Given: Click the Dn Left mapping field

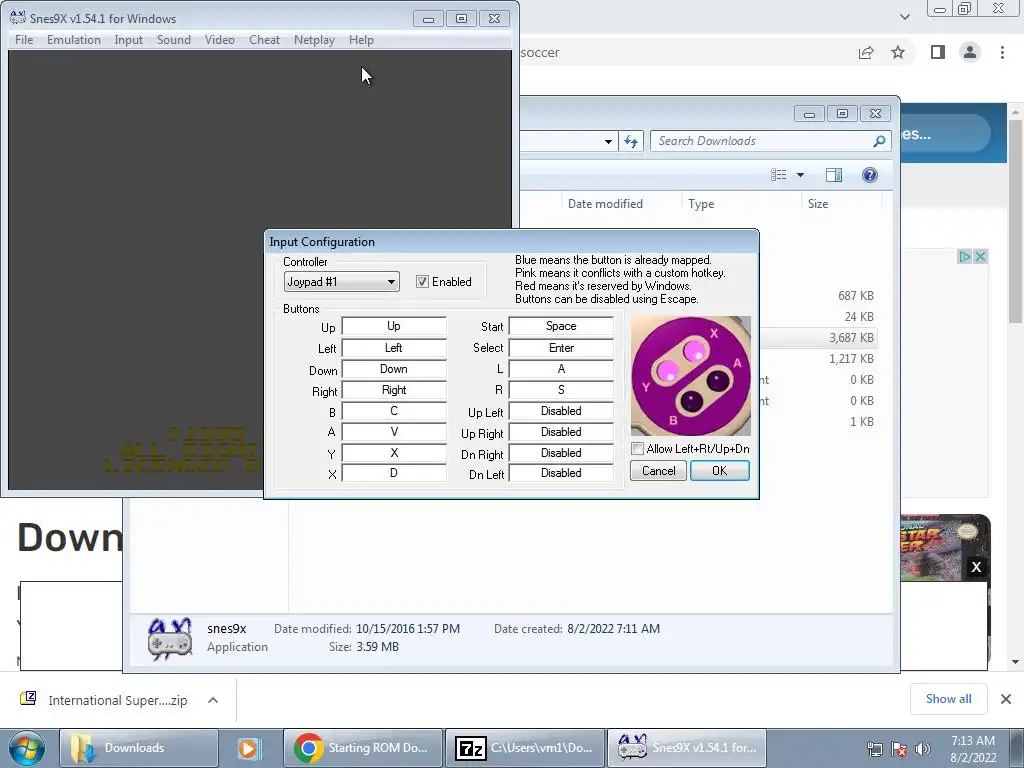Looking at the screenshot, I should coord(561,473).
